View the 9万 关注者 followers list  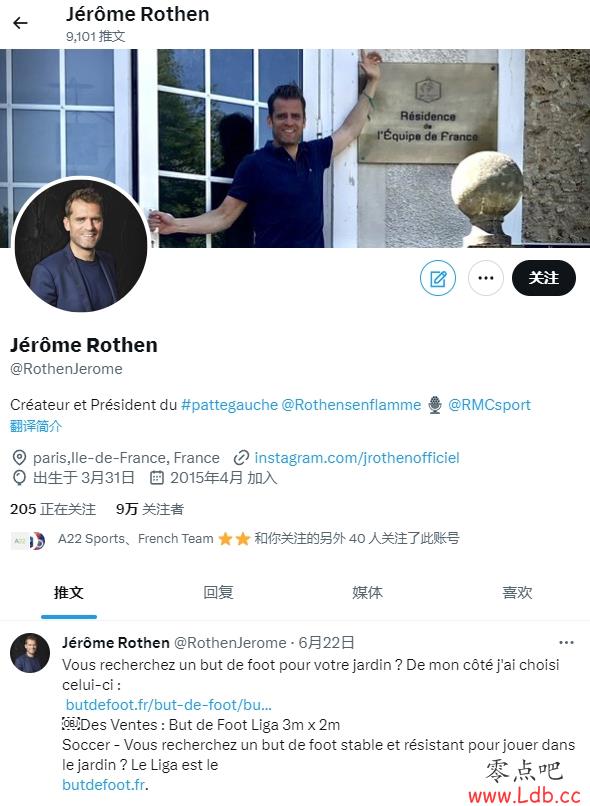[x=150, y=509]
